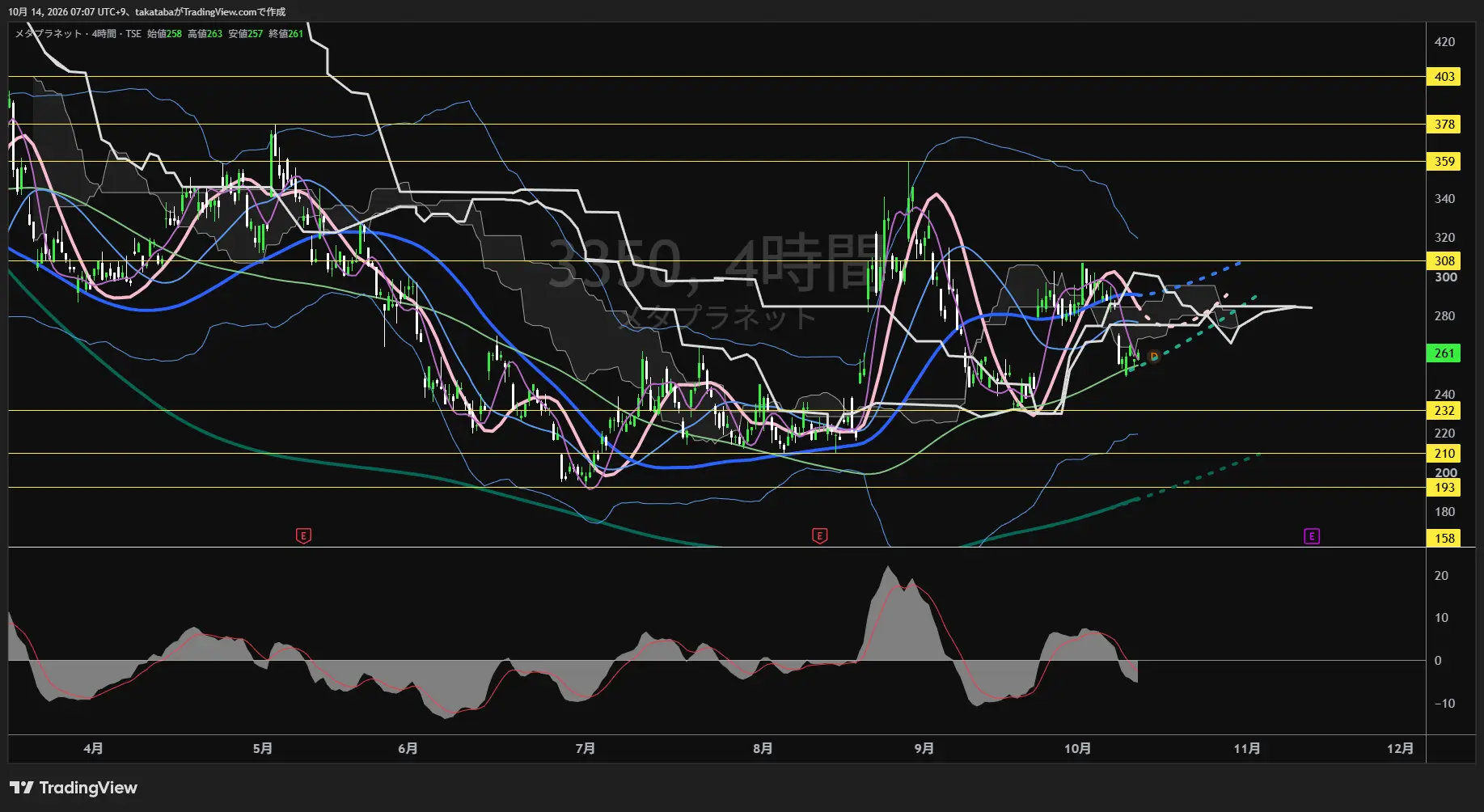This screenshot has height=812, width=1484.
Task: Select the yellow 308 price level label
Action: point(1444,261)
